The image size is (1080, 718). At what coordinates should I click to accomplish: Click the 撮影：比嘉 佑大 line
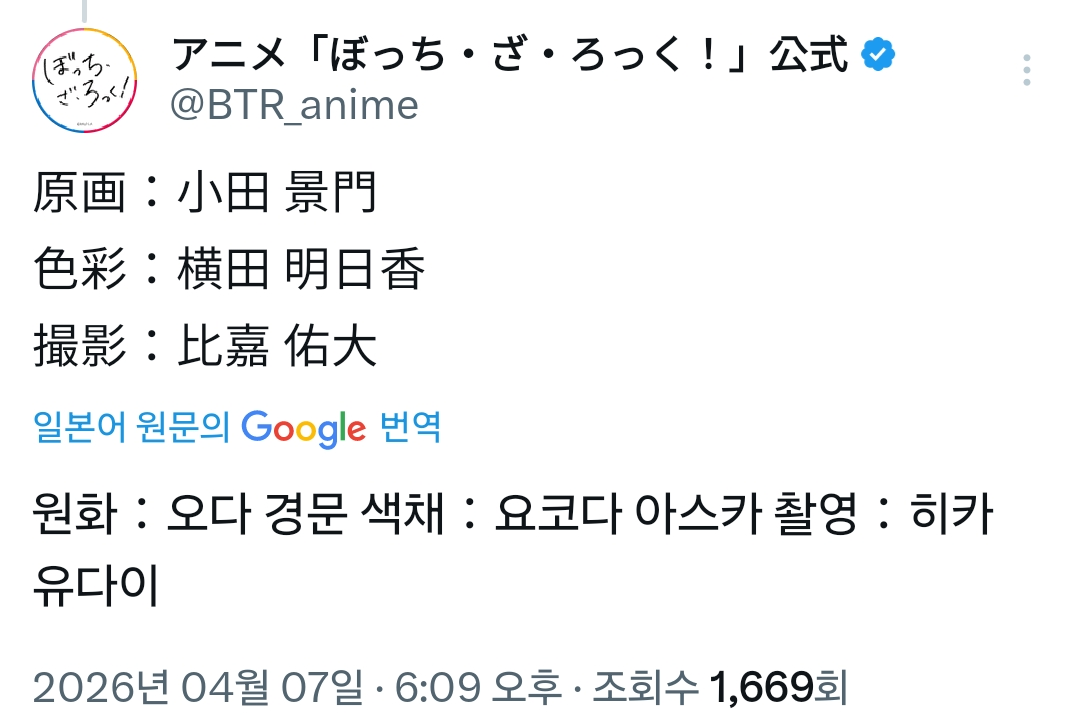click(x=205, y=346)
